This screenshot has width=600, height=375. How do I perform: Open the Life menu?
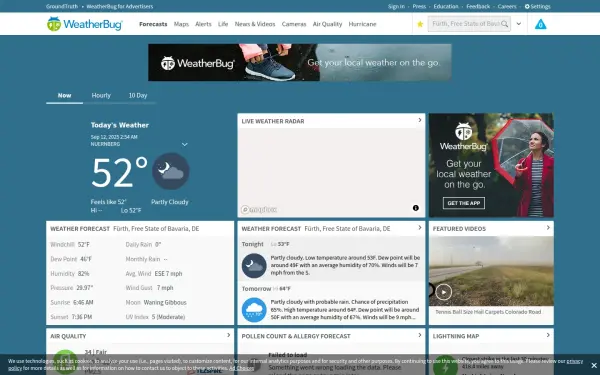pos(223,24)
